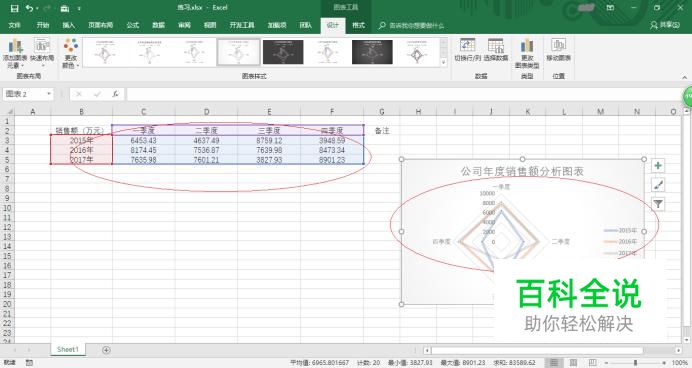Select cell with value 8901.23
This screenshot has height=368, width=692.
pyautogui.click(x=332, y=160)
